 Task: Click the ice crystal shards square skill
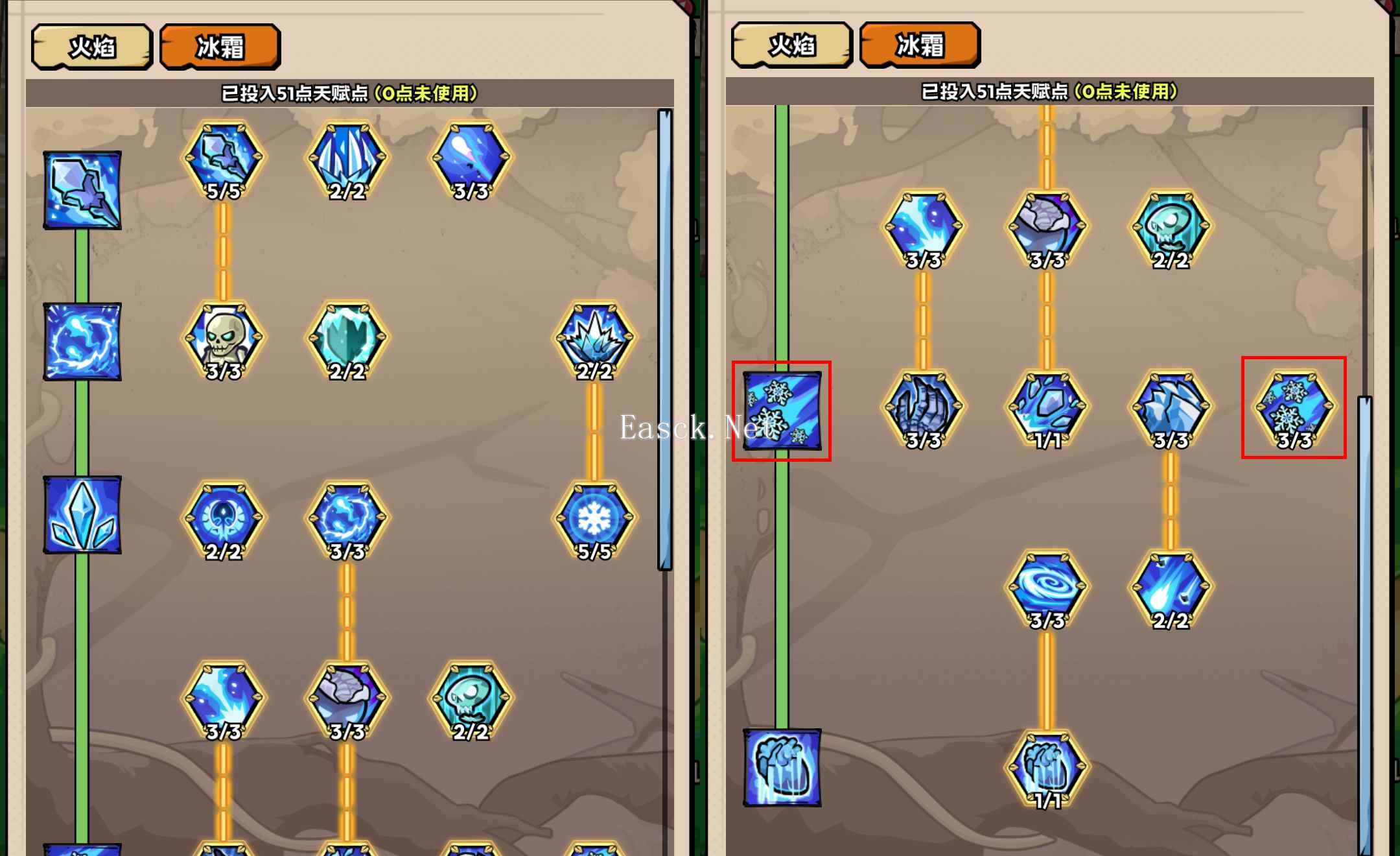(82, 515)
